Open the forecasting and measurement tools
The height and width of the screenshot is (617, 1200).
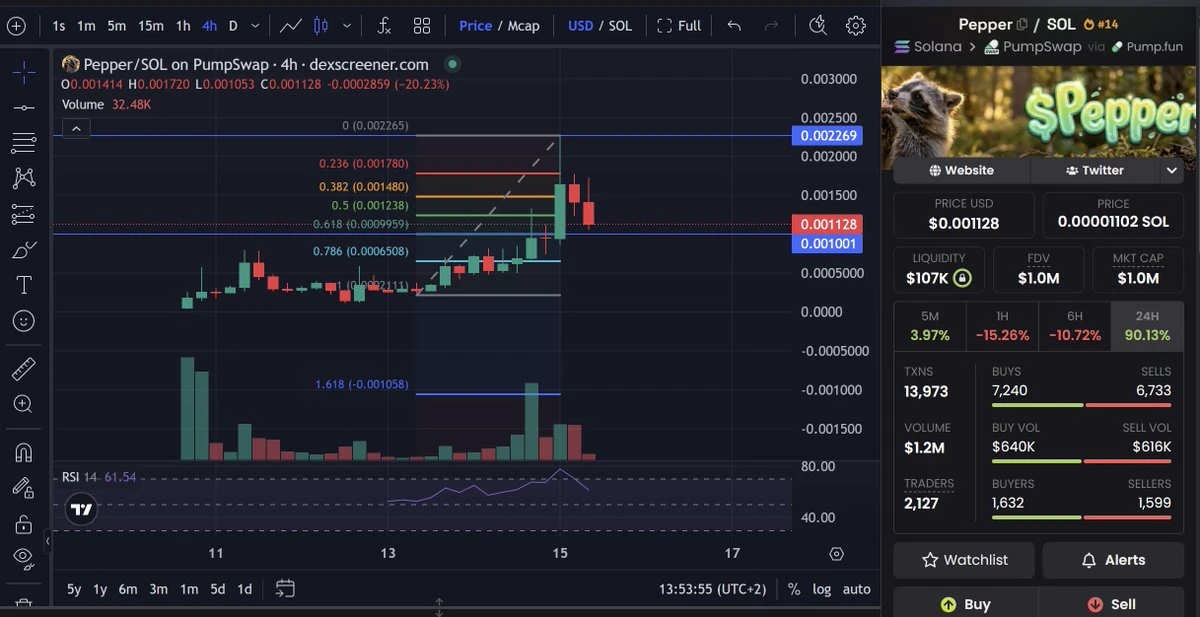tap(23, 214)
